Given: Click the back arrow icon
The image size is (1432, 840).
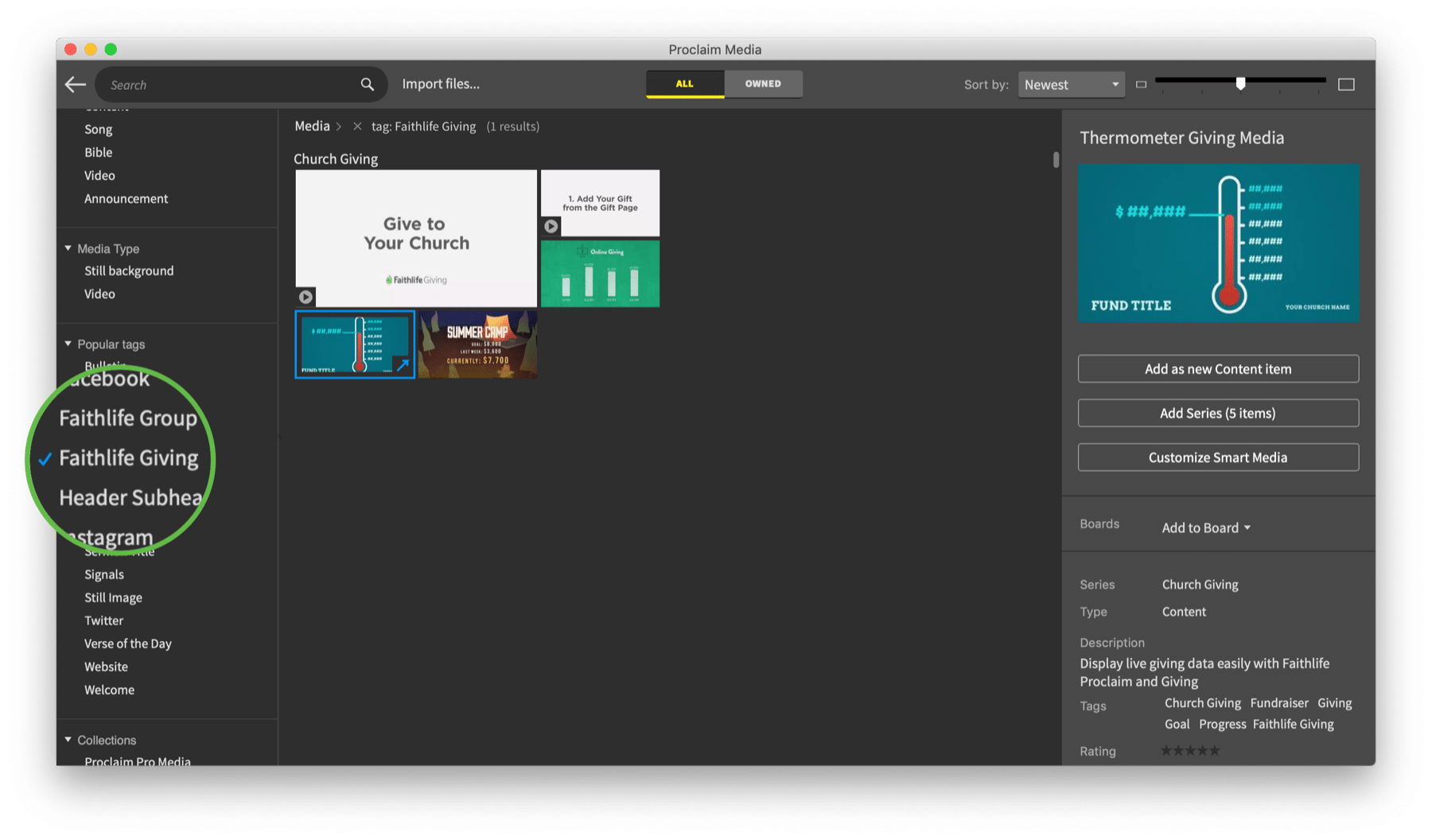Looking at the screenshot, I should 76,84.
